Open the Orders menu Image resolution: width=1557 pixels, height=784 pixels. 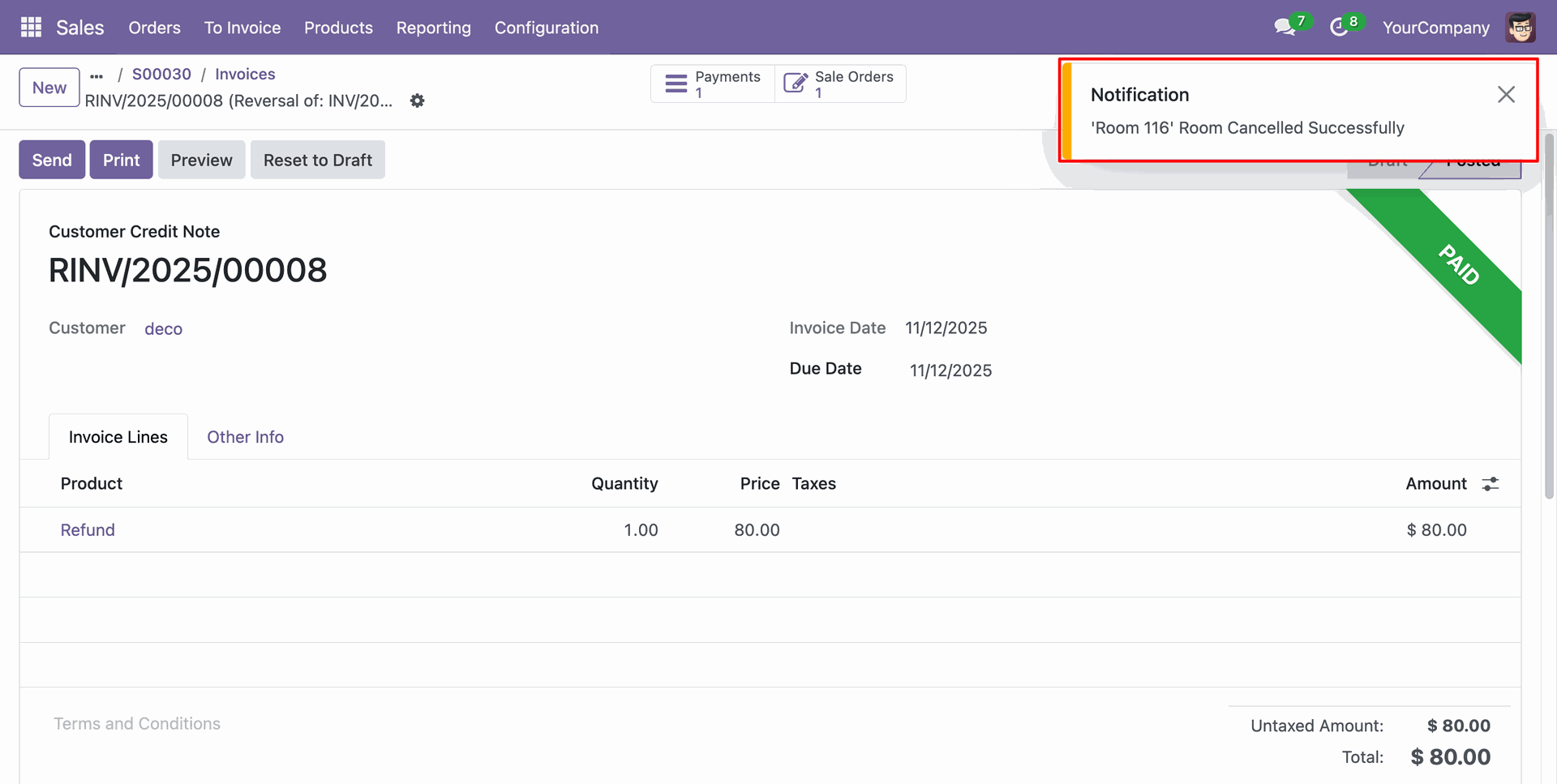pyautogui.click(x=154, y=28)
